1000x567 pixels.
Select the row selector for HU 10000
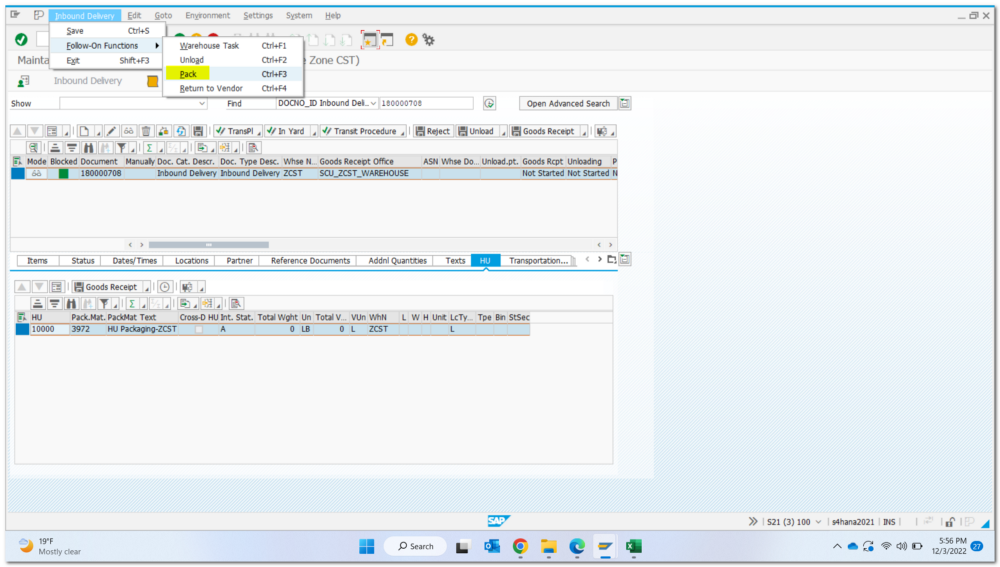click(x=22, y=329)
